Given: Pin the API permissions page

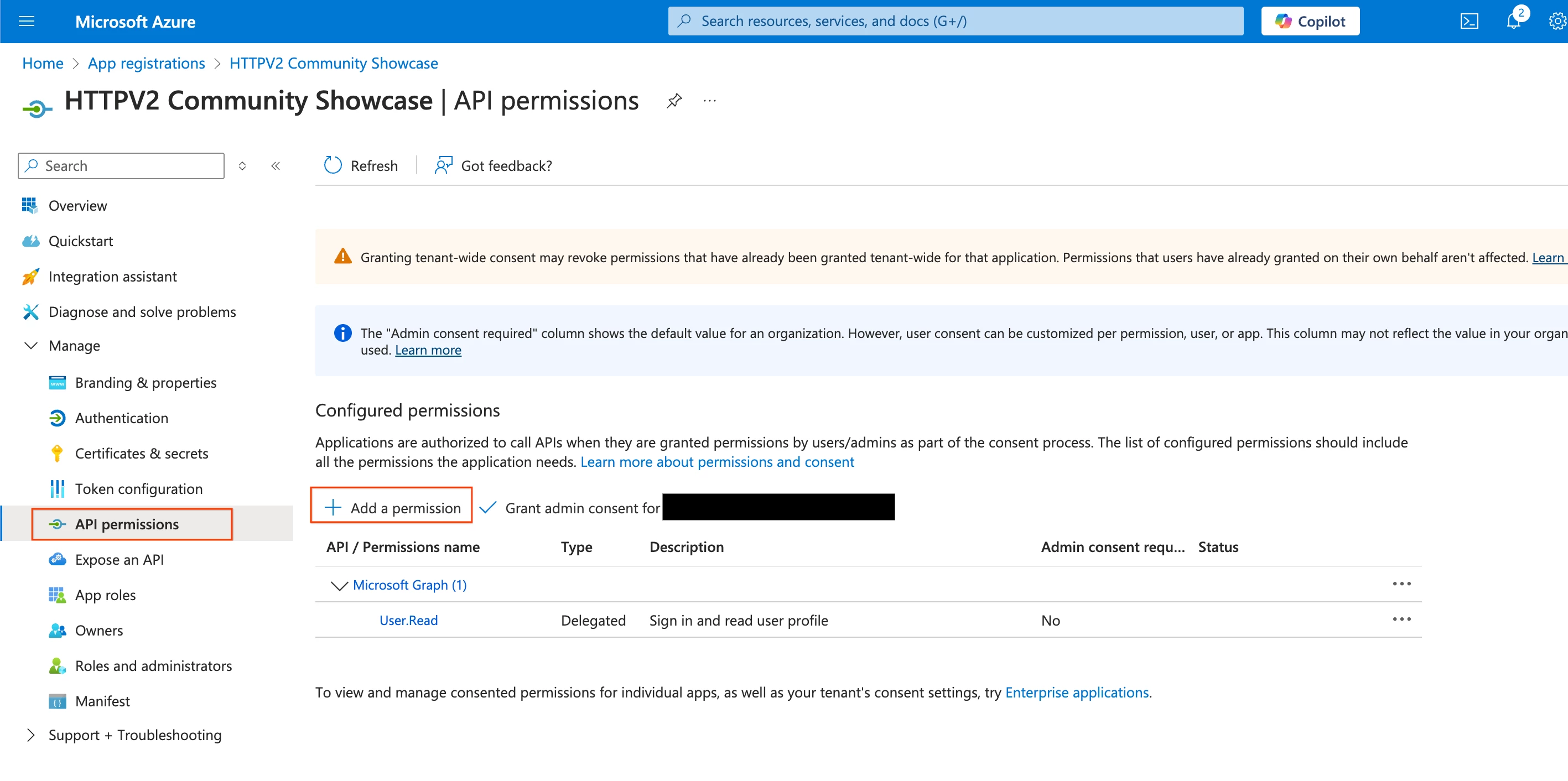Looking at the screenshot, I should point(674,101).
